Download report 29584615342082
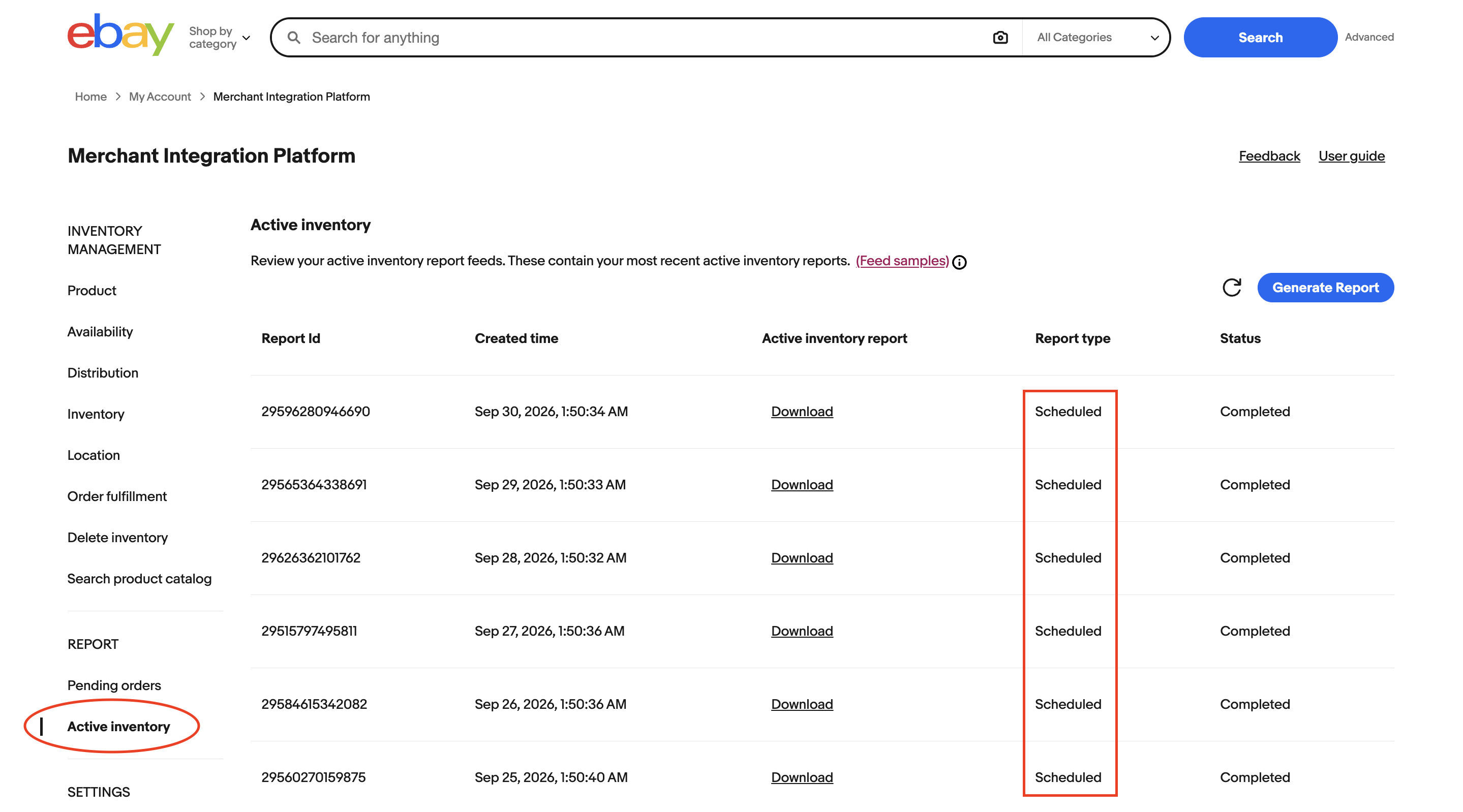This screenshot has width=1463, height=812. coord(801,704)
